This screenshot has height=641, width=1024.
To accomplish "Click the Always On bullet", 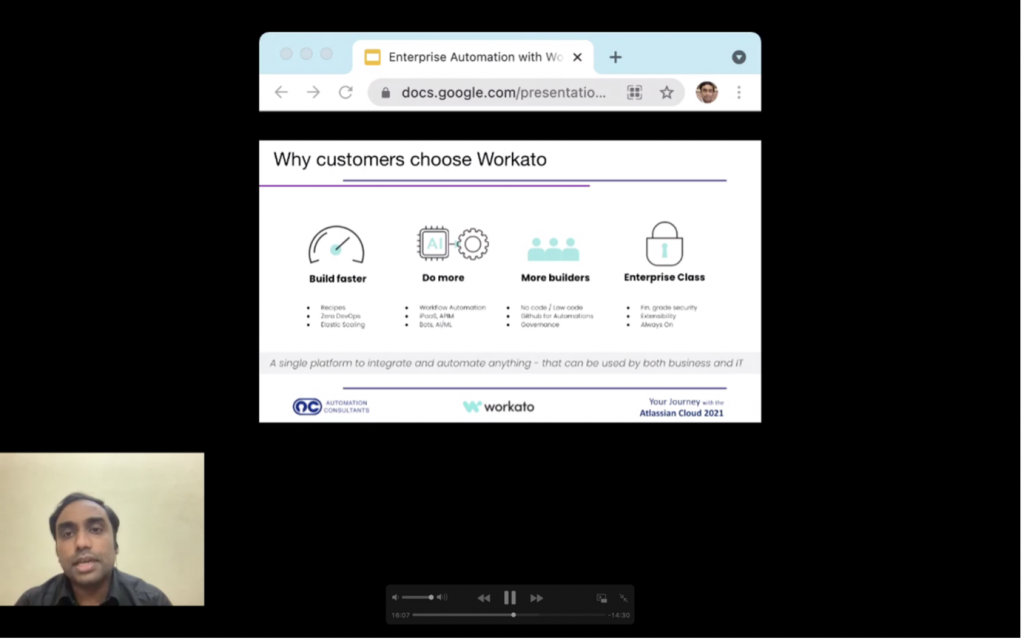I will (656, 324).
